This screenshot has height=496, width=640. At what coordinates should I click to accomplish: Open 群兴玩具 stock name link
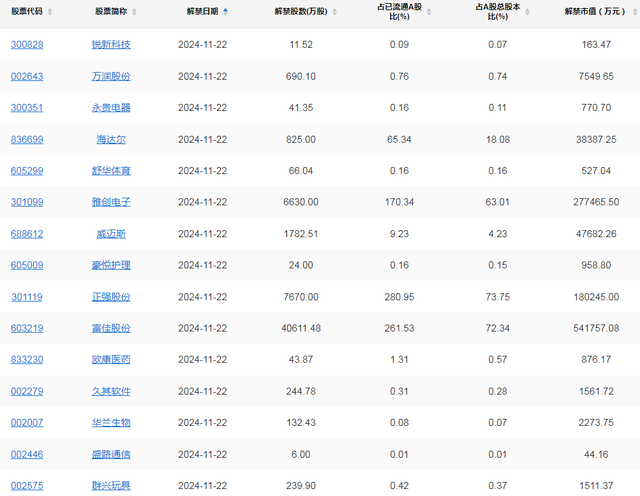(x=111, y=486)
